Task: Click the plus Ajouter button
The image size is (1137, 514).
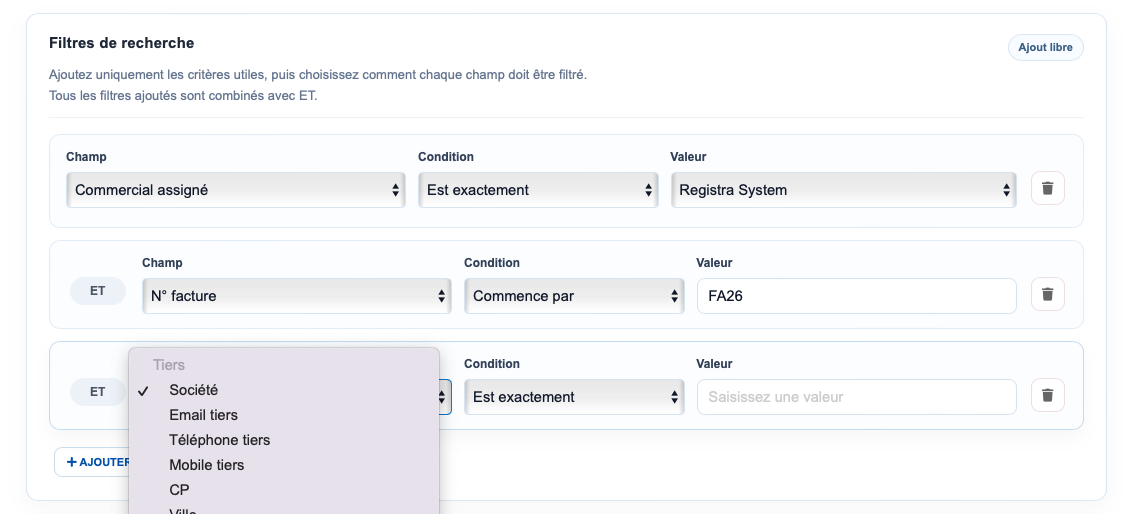Action: (x=92, y=462)
